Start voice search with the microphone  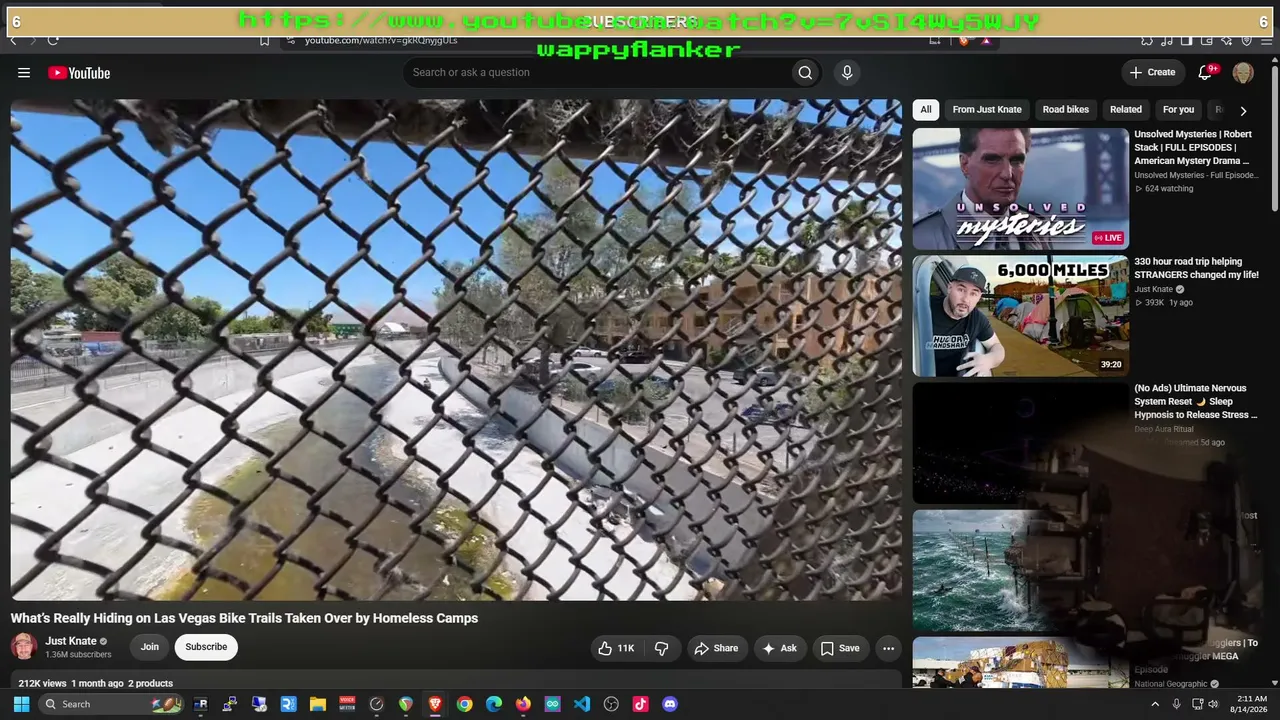847,72
